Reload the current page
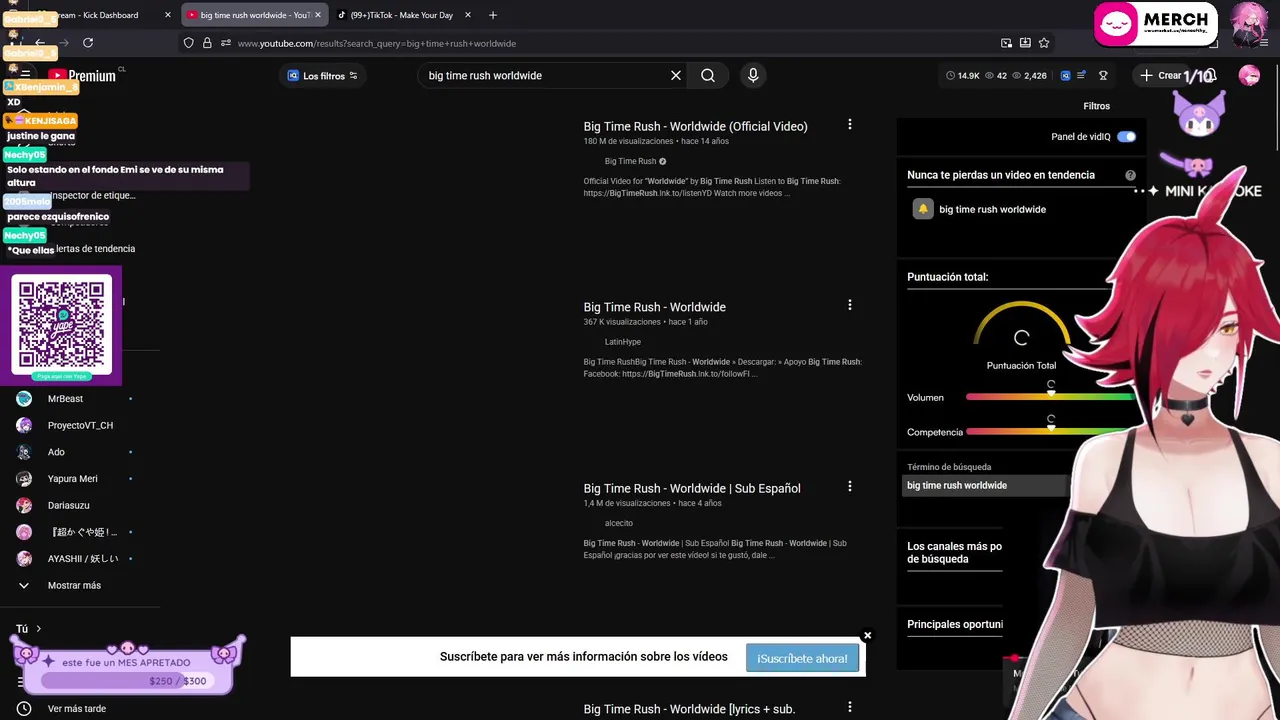 88,43
